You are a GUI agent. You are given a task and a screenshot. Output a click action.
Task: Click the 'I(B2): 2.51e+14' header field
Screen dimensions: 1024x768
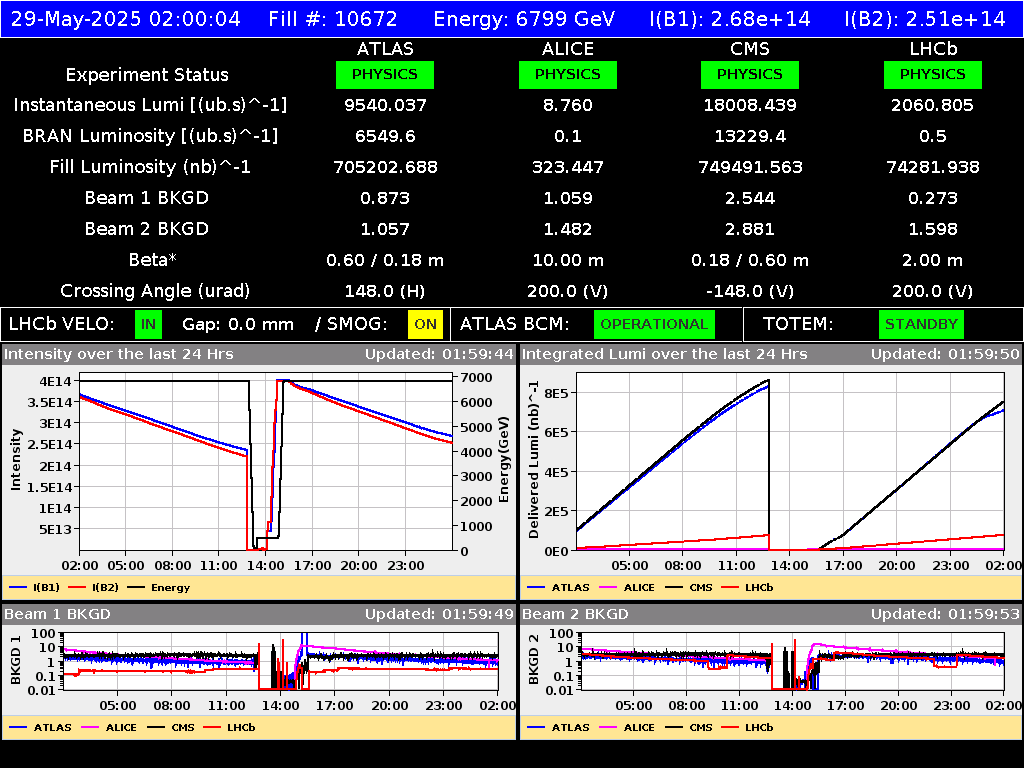pyautogui.click(x=925, y=19)
